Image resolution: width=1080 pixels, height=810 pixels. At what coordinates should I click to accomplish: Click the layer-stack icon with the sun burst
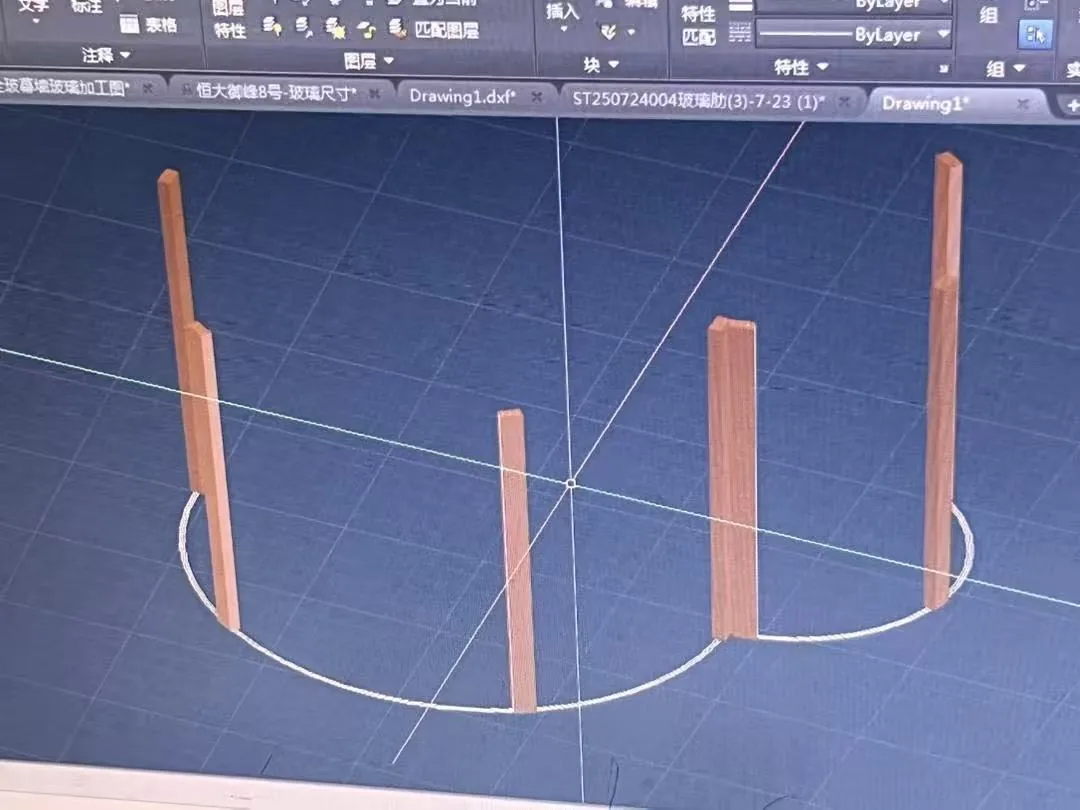[335, 28]
